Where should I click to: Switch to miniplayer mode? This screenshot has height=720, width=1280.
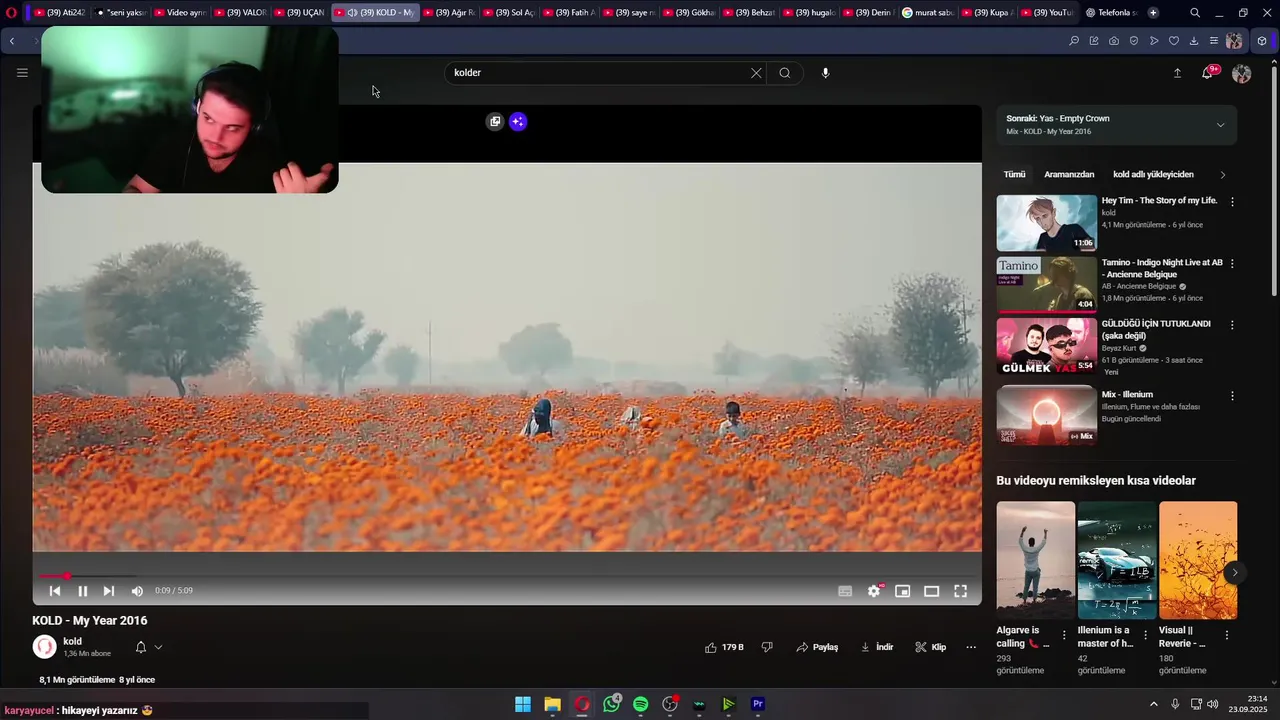tap(902, 591)
